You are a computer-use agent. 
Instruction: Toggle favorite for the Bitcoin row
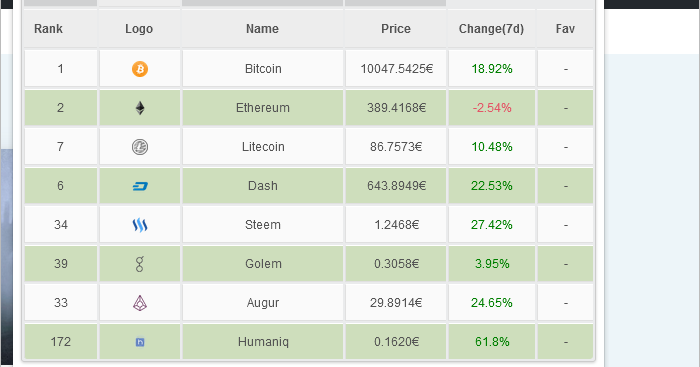click(566, 69)
